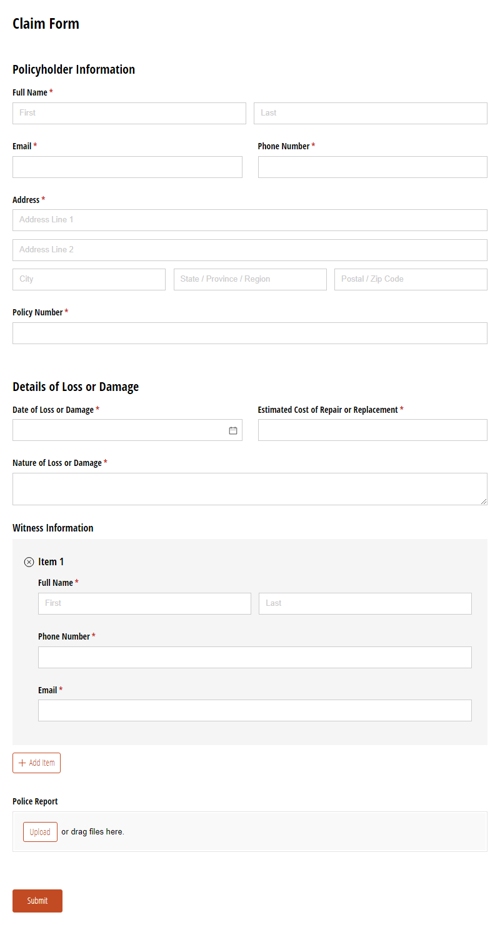Screen dimensions: 500x925
Task: Click the Nature of Loss or Damage textarea
Action: click(x=250, y=489)
